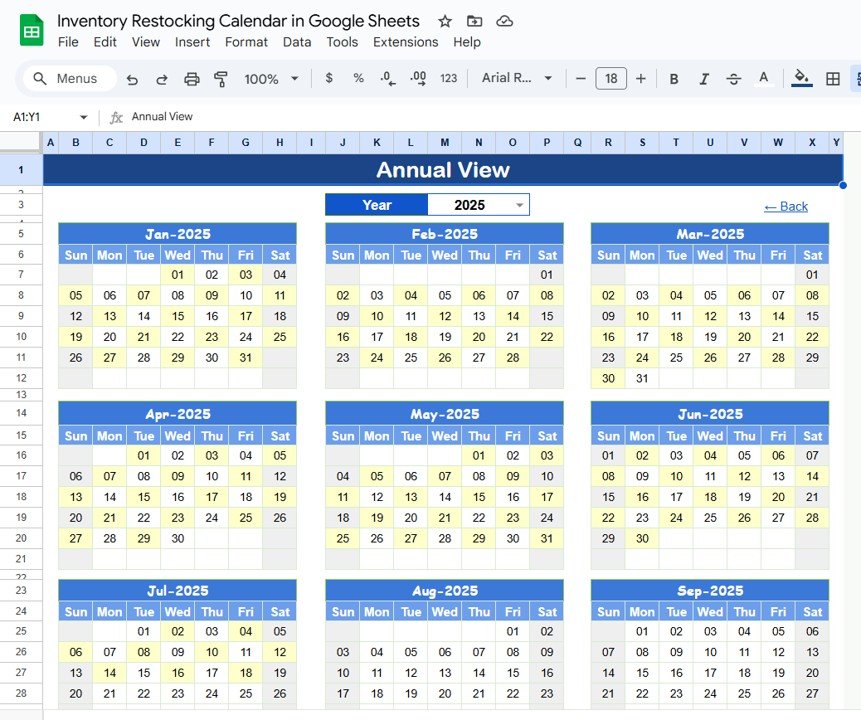The image size is (861, 720).
Task: Open the Help menu
Action: tap(467, 42)
